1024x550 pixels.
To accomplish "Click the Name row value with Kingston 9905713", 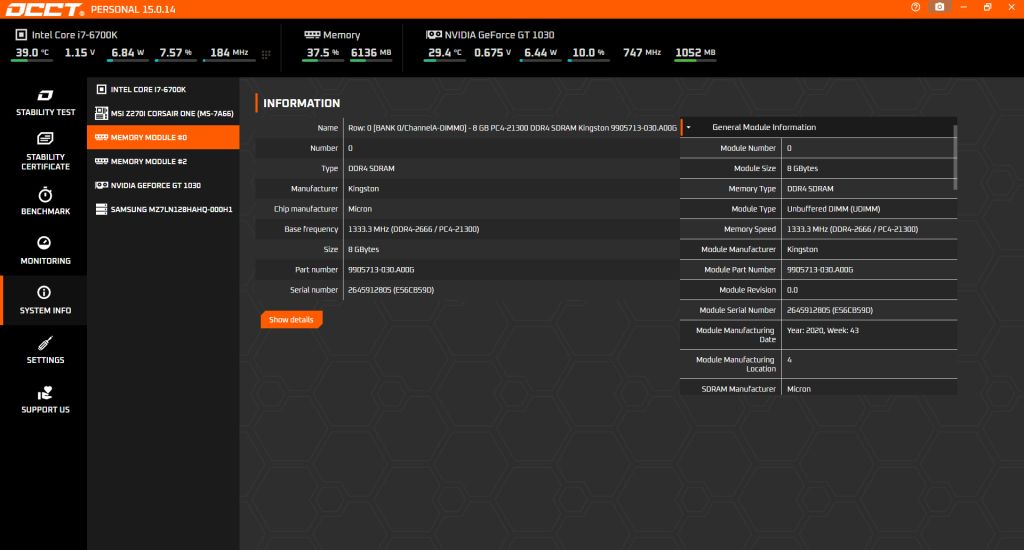I will [512, 128].
